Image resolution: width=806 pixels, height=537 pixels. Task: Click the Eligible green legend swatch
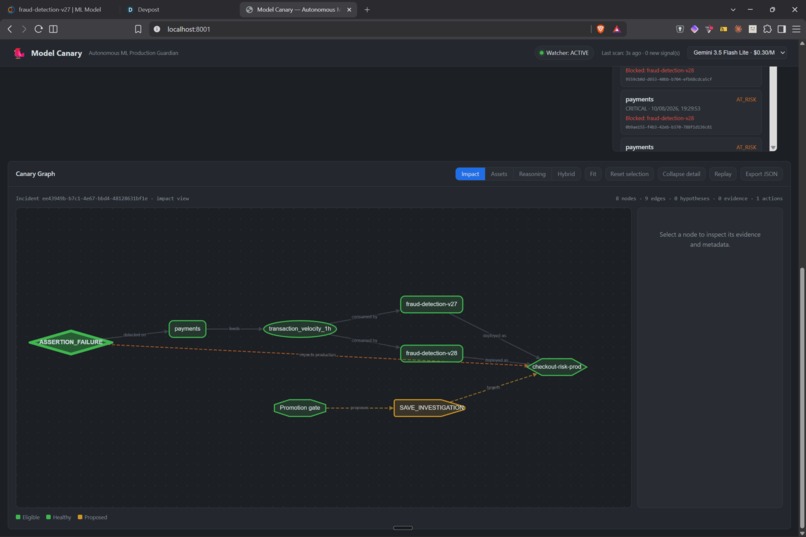[x=18, y=517]
